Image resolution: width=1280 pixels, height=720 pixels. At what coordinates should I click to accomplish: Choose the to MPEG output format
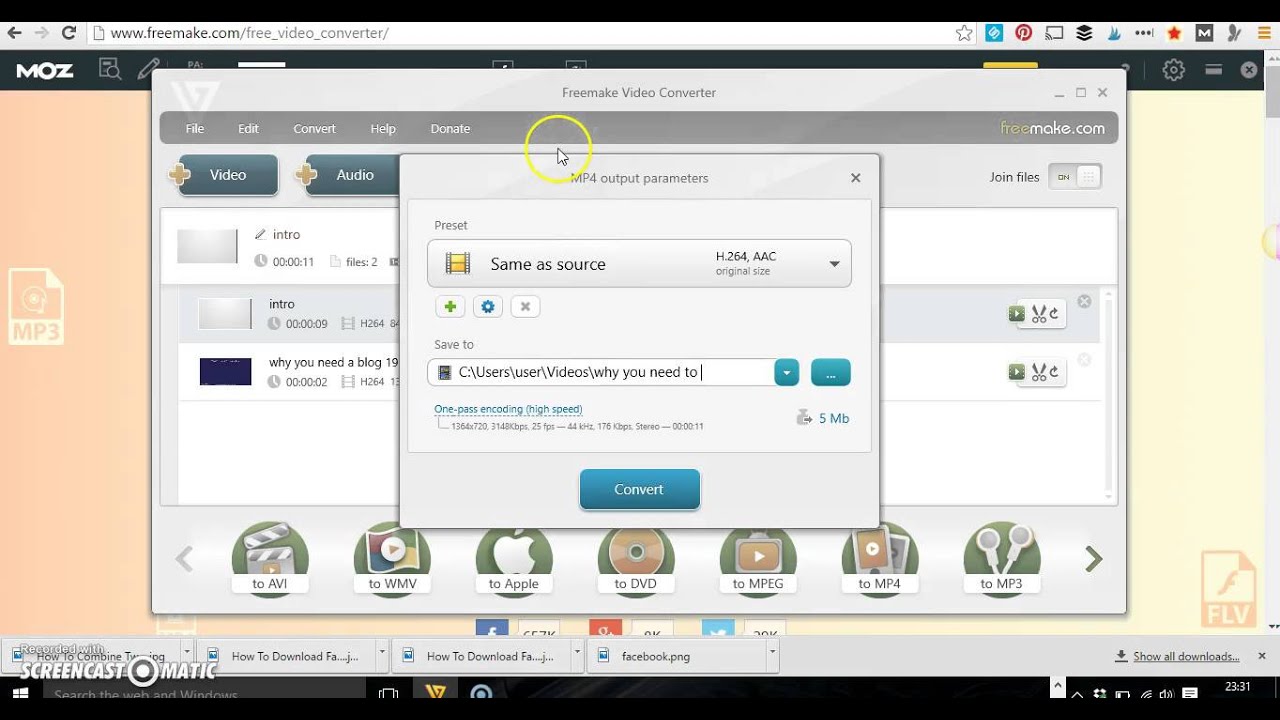point(758,560)
